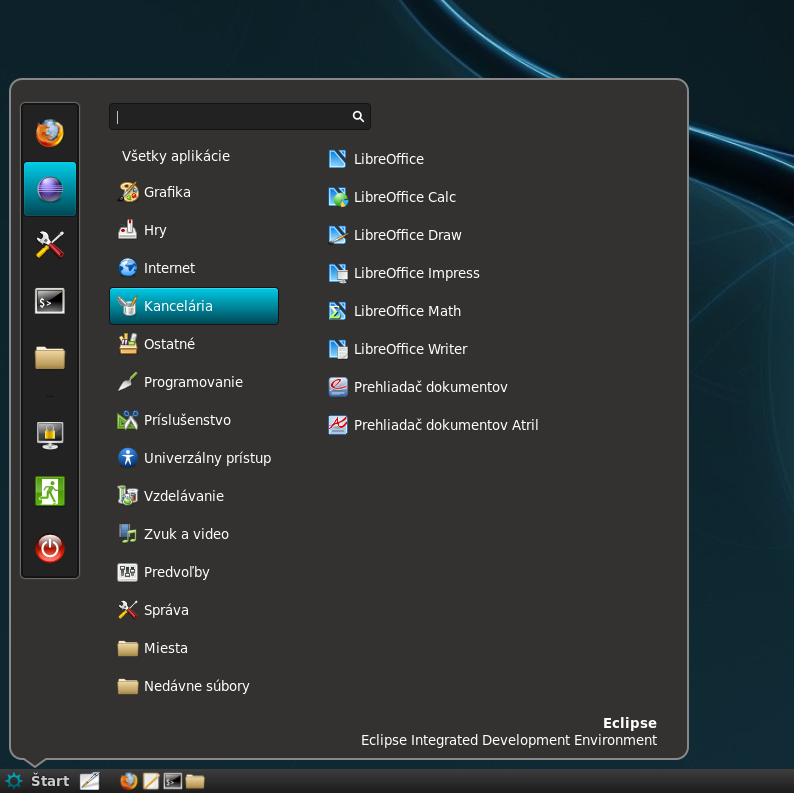This screenshot has width=794, height=793.
Task: Open the terminal launcher in bottom panel
Action: (x=173, y=781)
